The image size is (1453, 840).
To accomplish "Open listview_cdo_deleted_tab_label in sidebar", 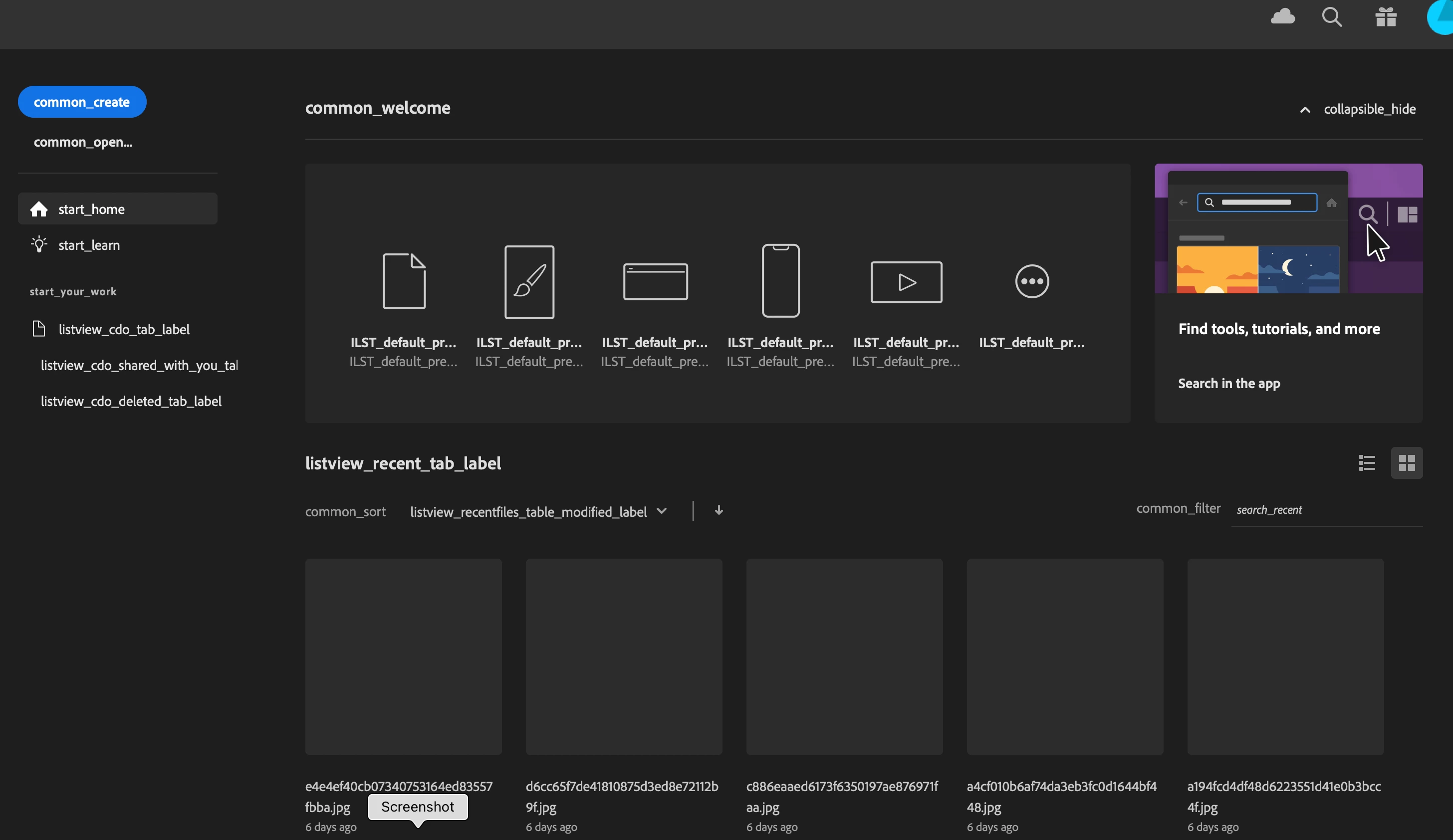I will point(131,401).
